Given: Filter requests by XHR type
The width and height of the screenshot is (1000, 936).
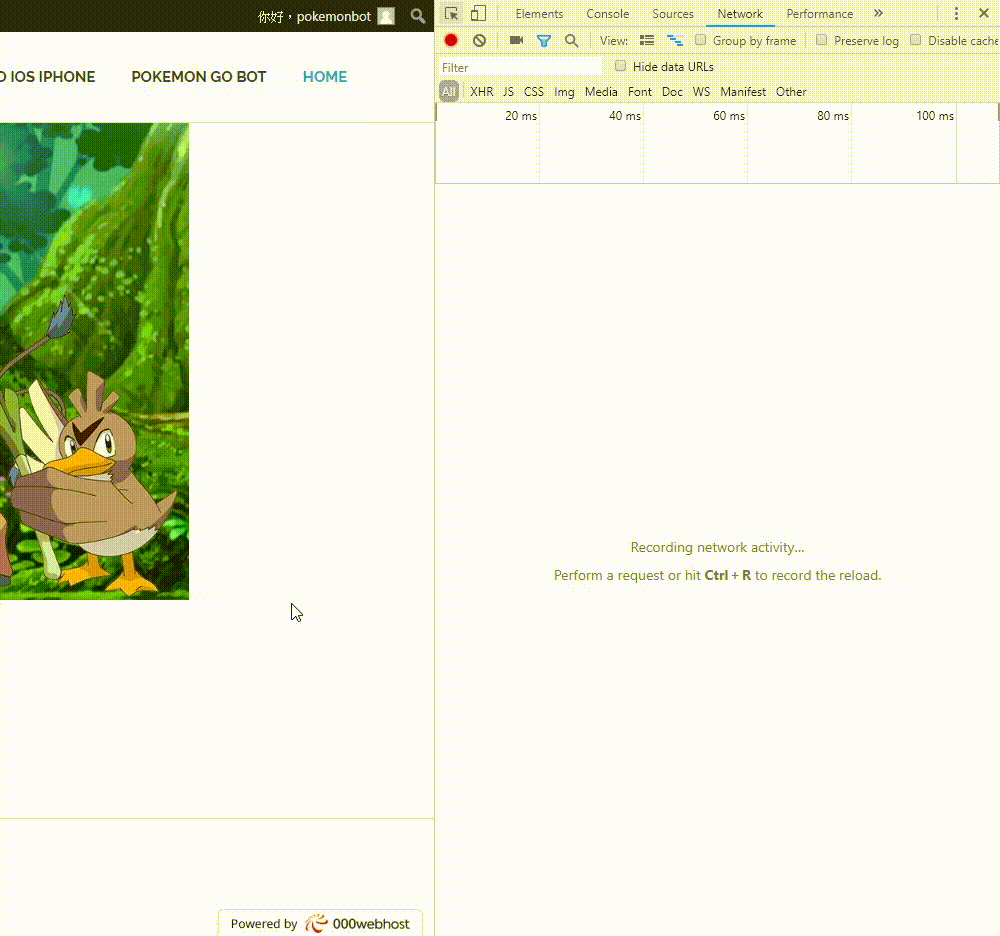Looking at the screenshot, I should click(482, 92).
